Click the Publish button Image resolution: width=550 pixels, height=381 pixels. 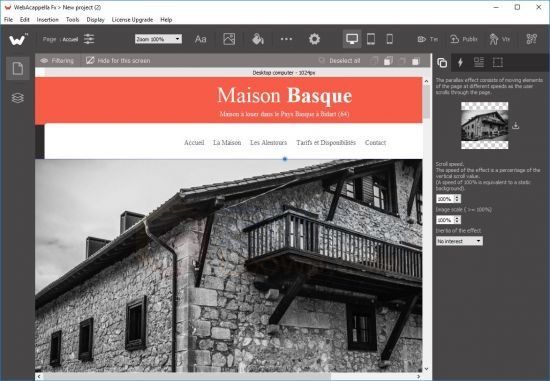coord(464,39)
